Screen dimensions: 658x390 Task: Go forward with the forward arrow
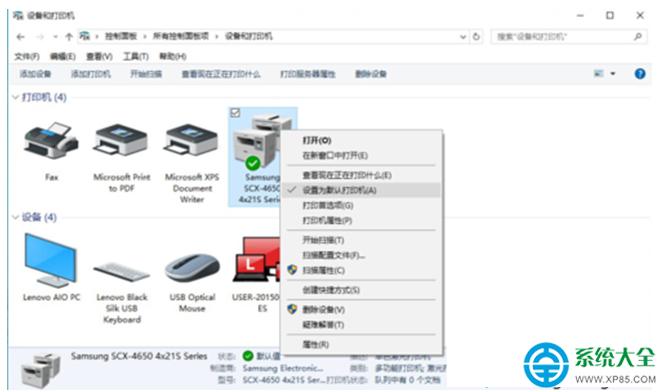(40, 37)
